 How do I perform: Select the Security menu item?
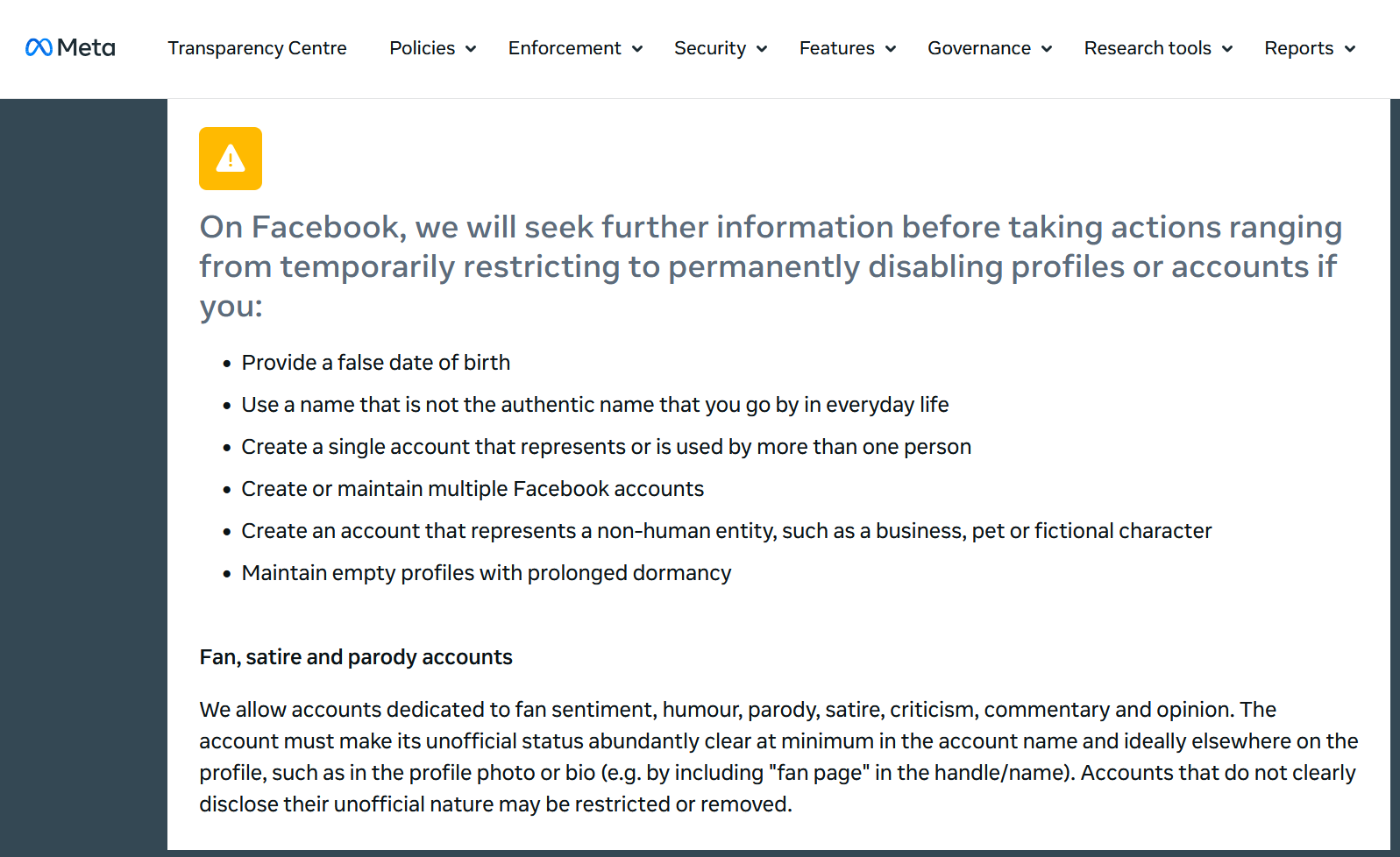click(710, 48)
